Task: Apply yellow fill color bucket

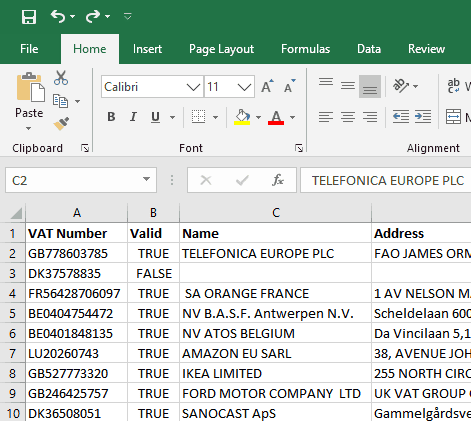Action: tap(242, 117)
